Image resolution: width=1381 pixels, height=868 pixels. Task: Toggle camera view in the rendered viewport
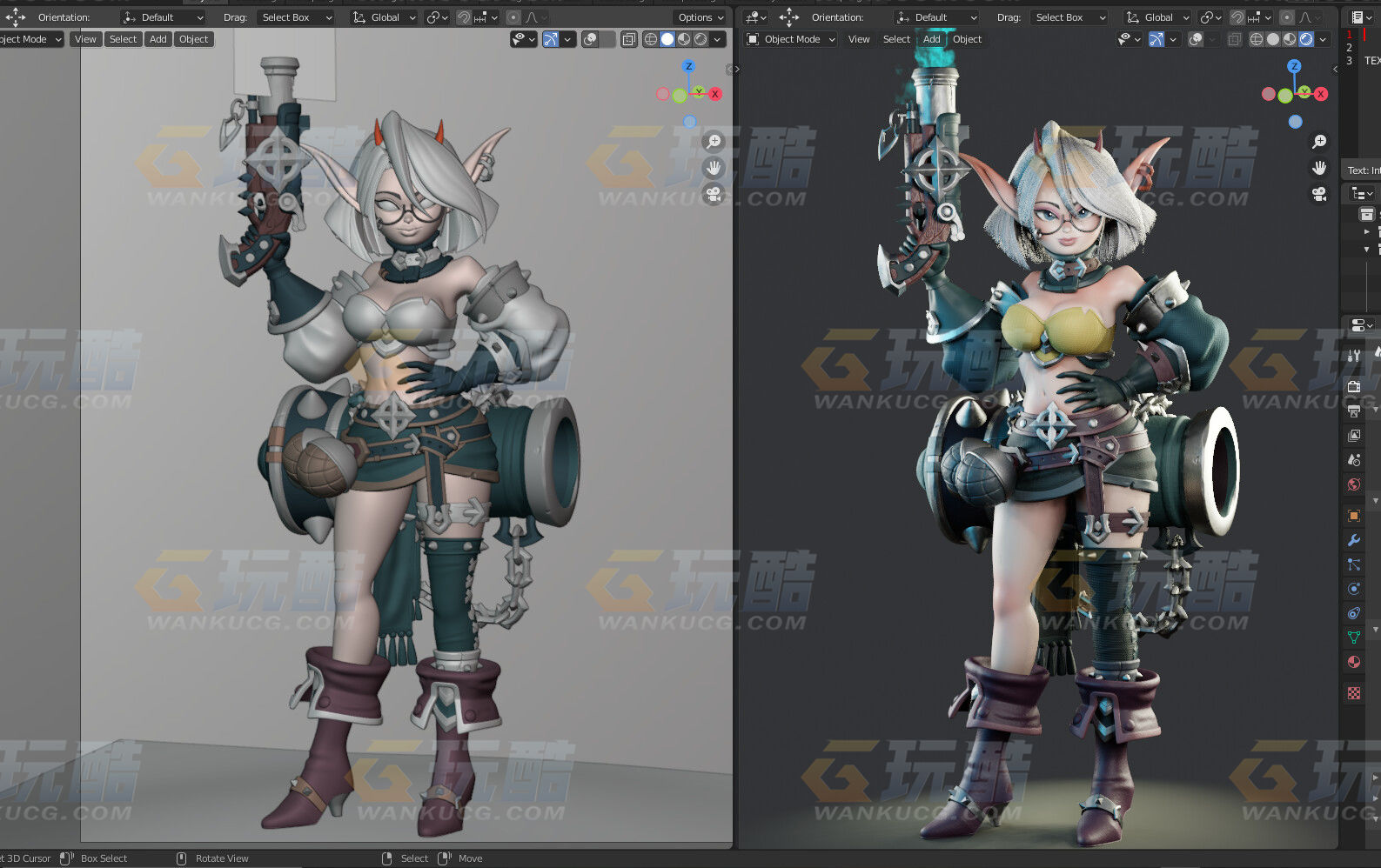pos(1319,193)
